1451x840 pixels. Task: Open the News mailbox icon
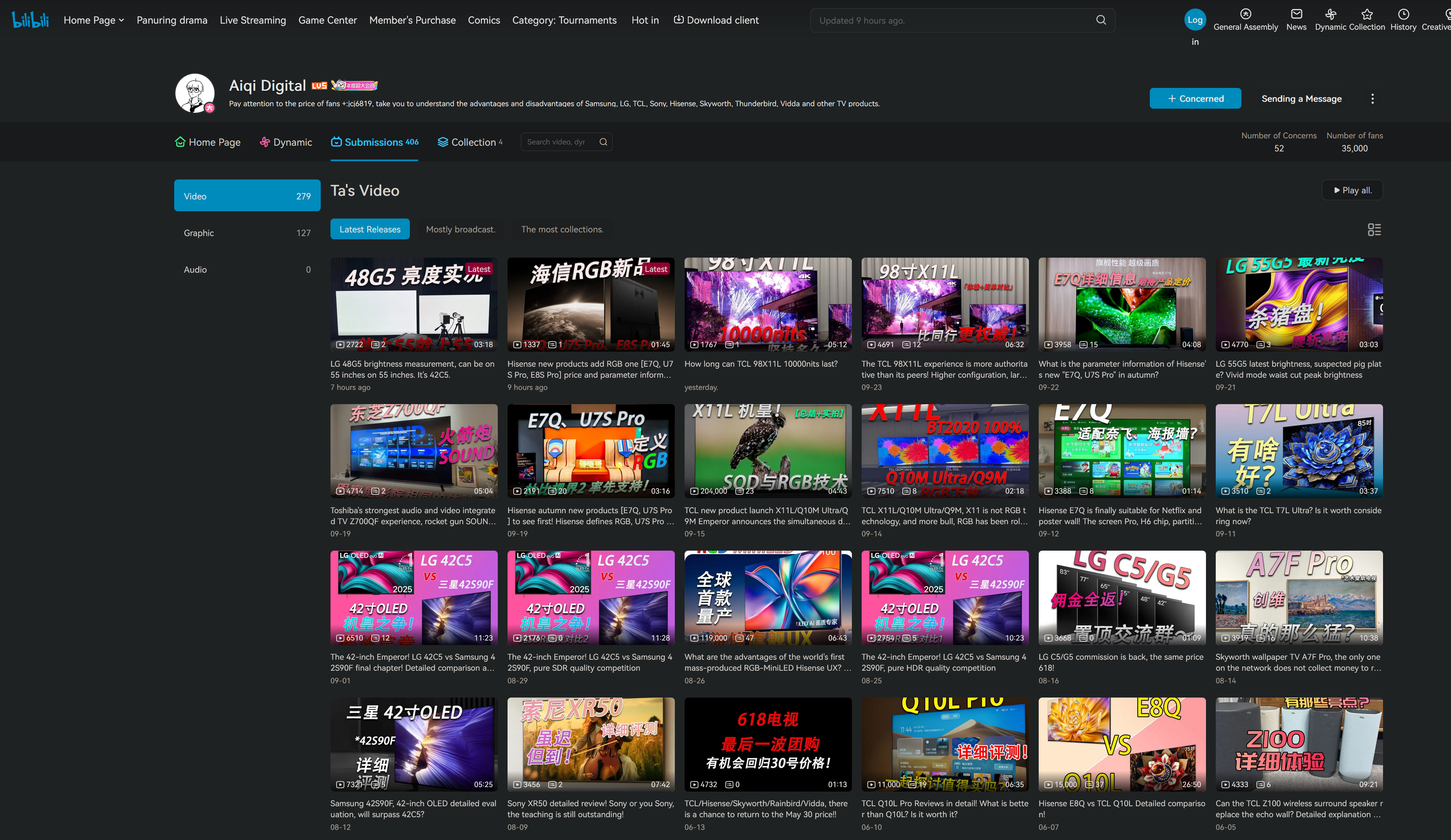click(1296, 14)
